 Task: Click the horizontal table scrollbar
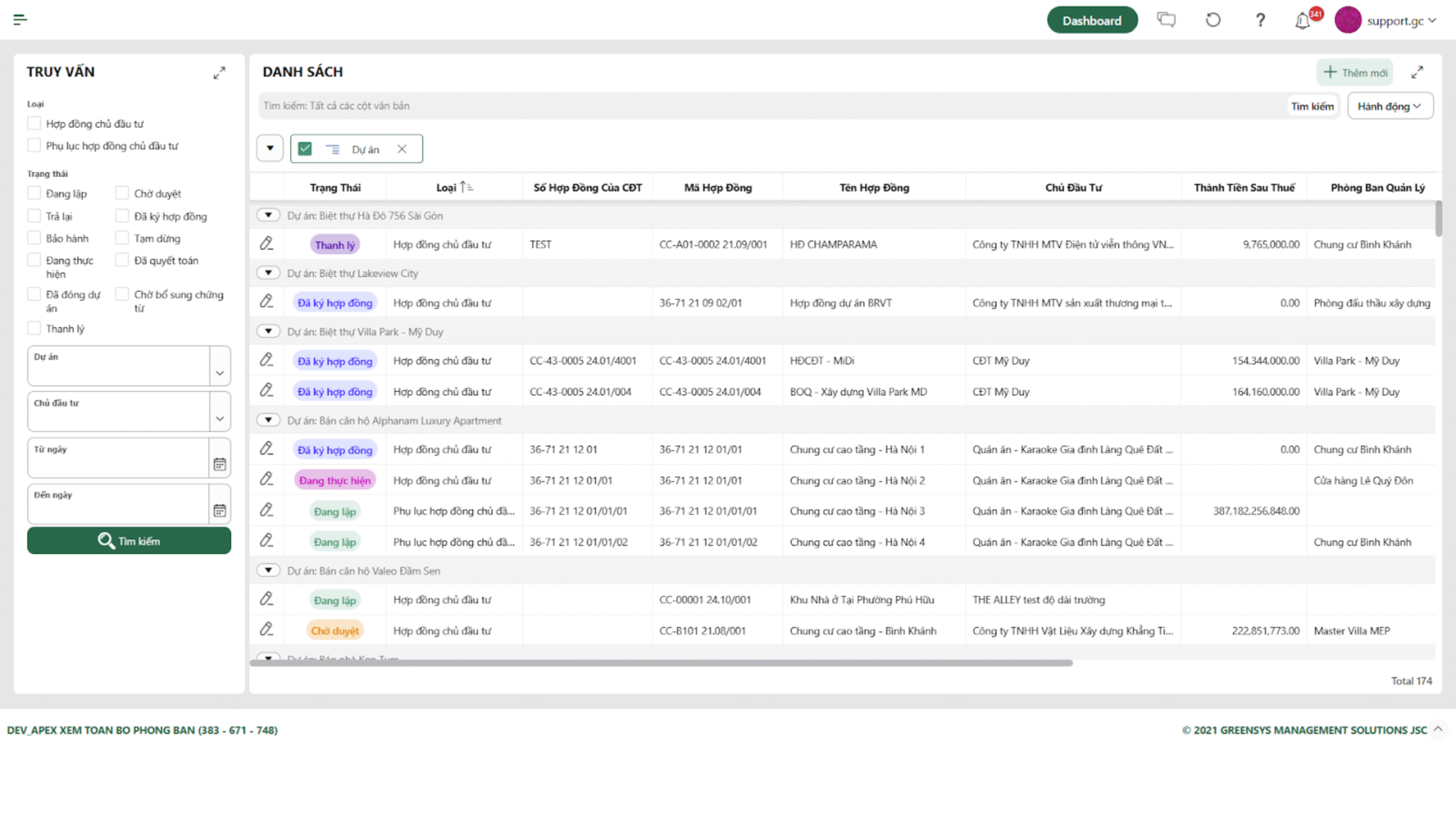point(661,663)
